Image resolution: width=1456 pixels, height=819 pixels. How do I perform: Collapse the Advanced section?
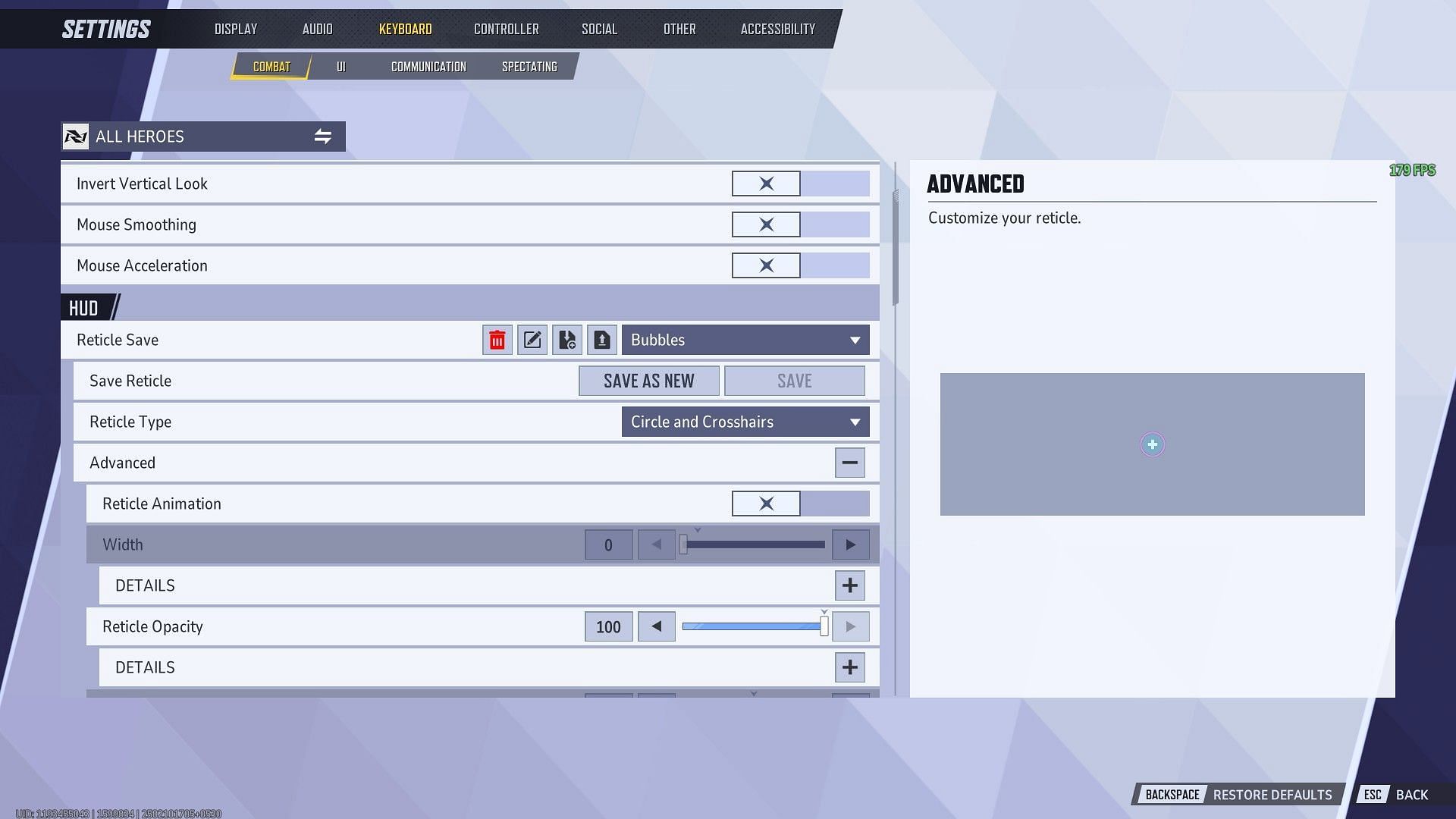tap(850, 463)
